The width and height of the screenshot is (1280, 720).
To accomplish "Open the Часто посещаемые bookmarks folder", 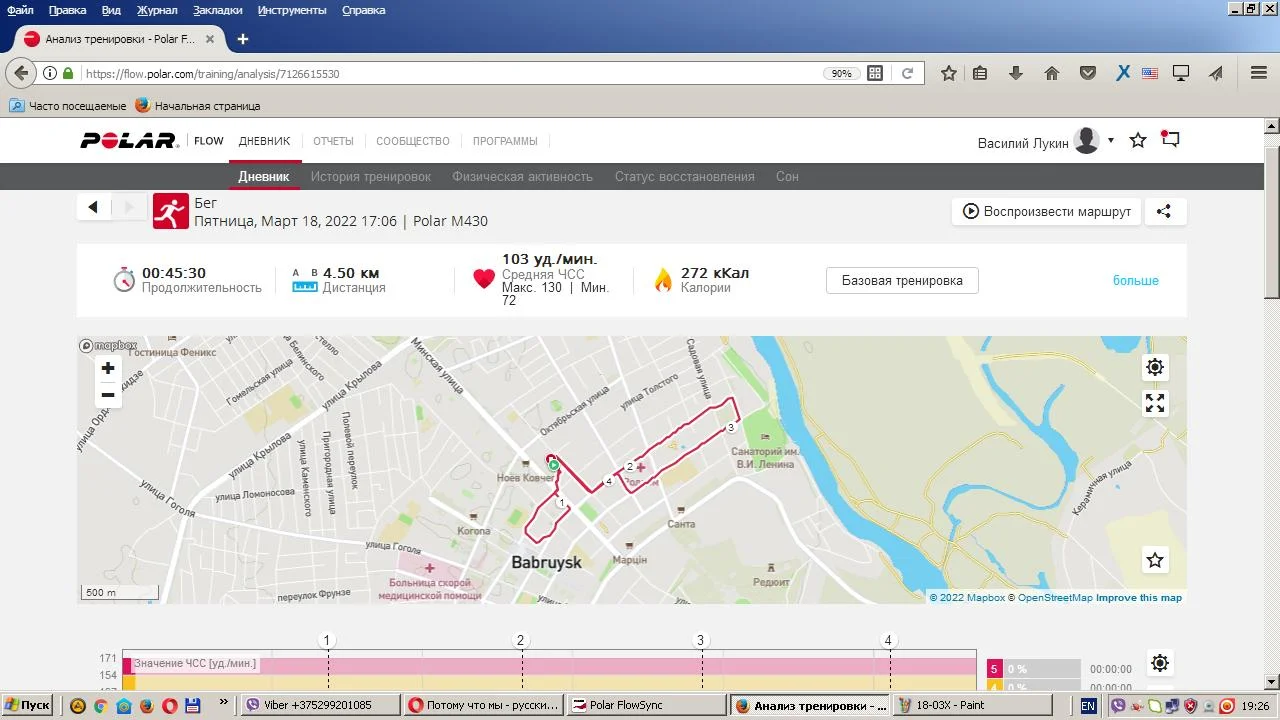I will [68, 106].
